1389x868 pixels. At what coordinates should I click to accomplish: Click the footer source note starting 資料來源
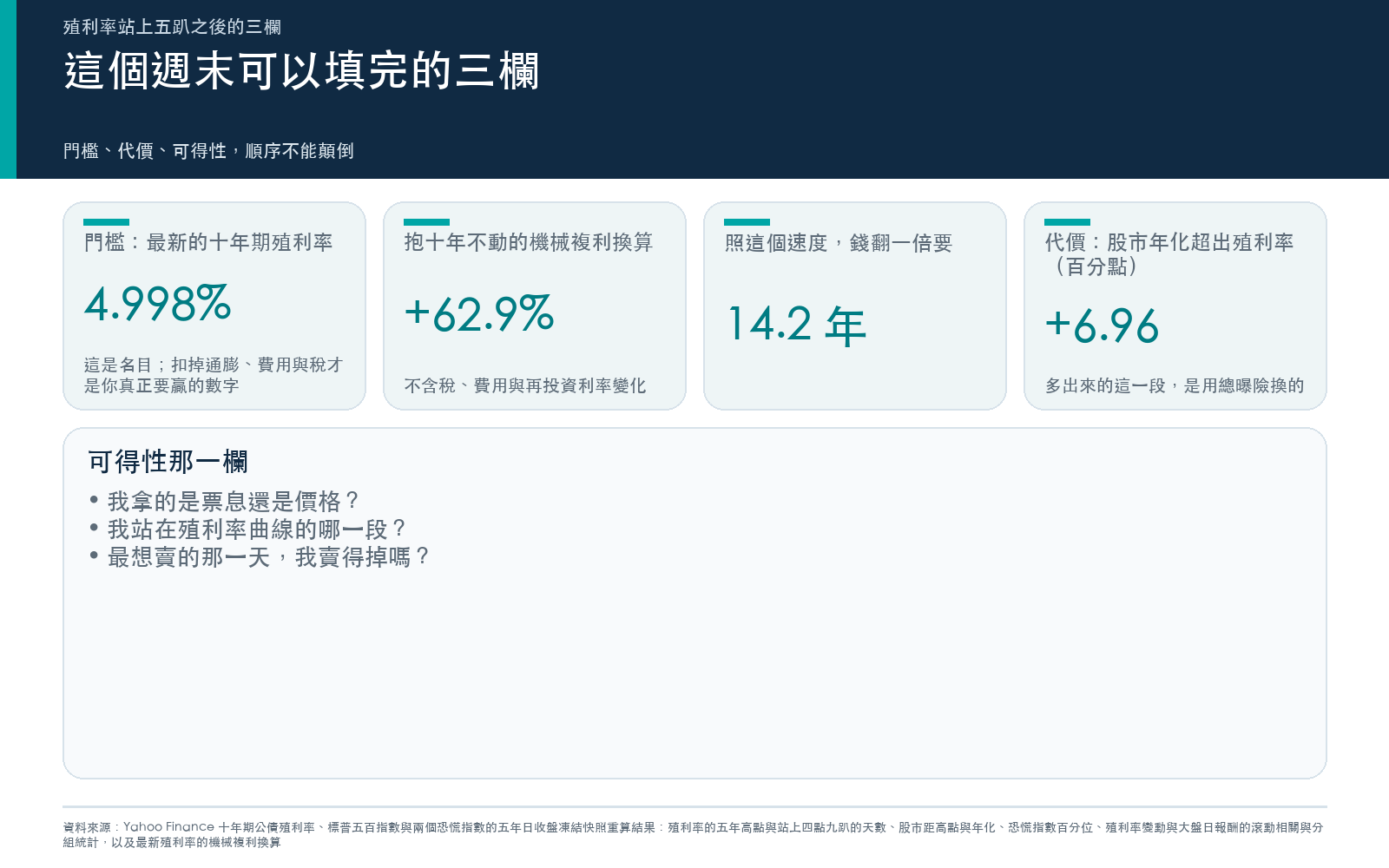pyautogui.click(x=694, y=835)
